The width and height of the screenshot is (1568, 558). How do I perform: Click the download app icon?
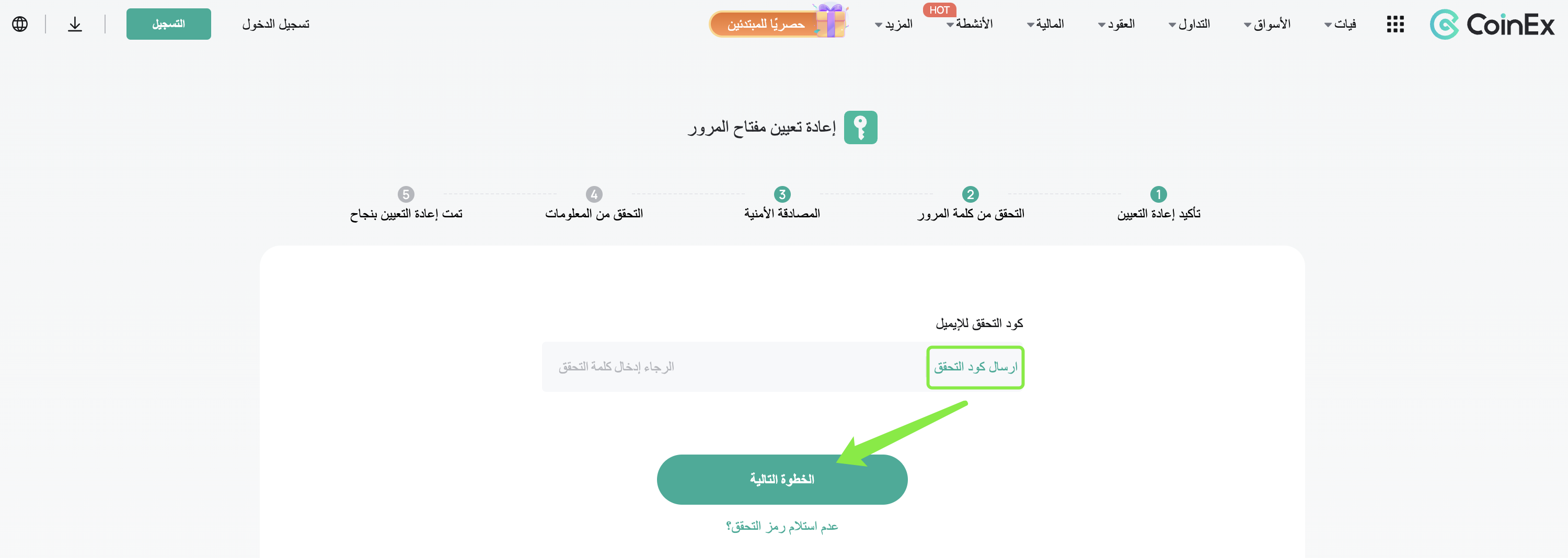tap(75, 25)
